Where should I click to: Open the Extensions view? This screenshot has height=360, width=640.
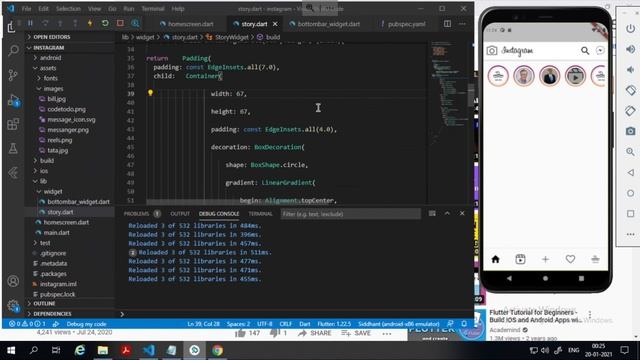click(13, 124)
